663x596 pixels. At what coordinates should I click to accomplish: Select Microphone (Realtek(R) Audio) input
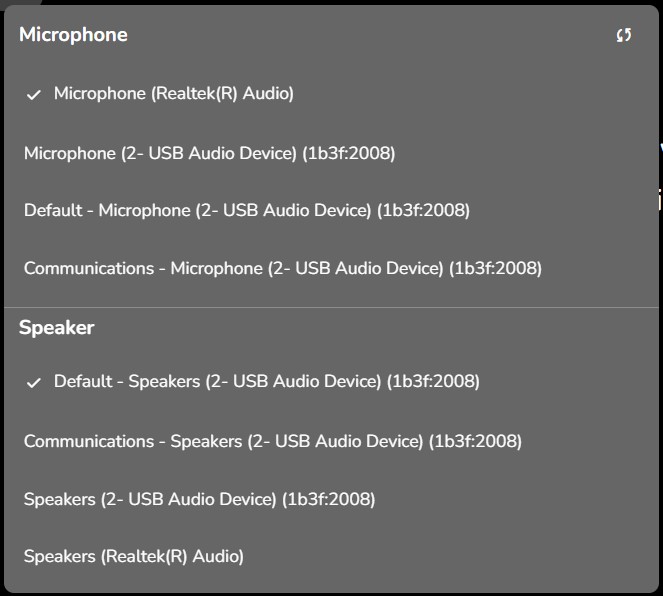pos(173,94)
